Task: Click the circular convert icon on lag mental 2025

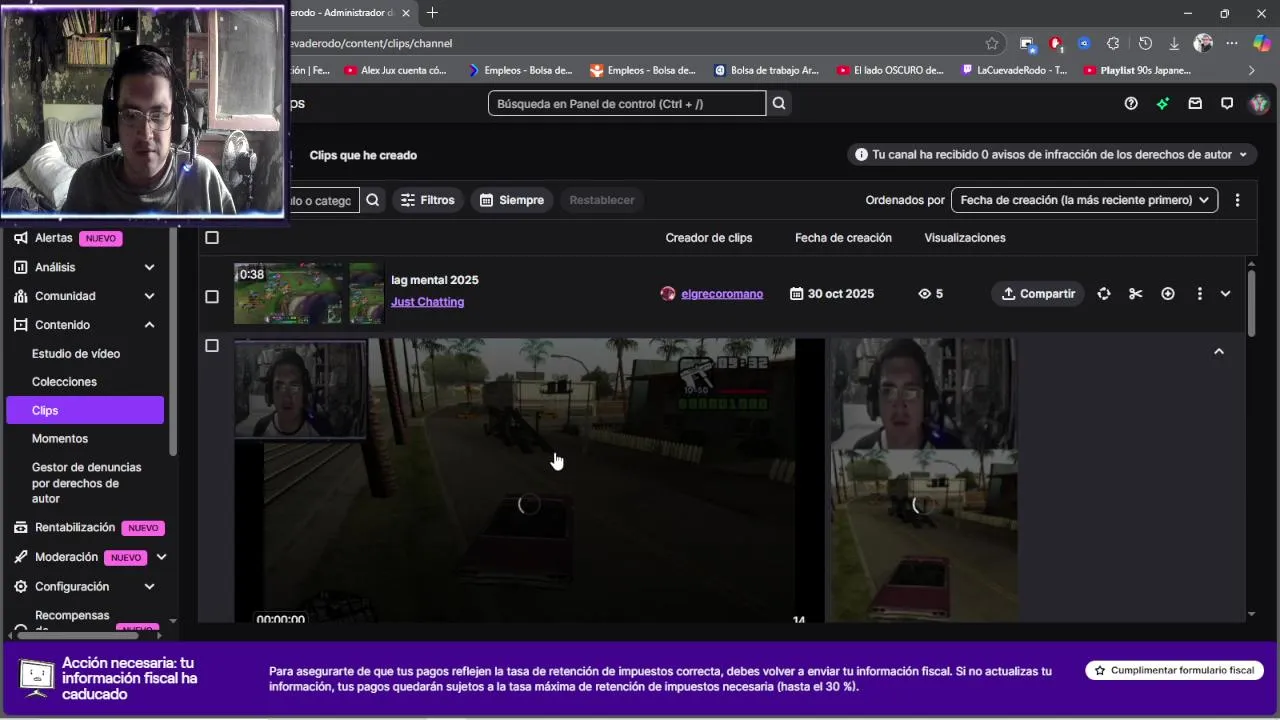Action: pos(1104,294)
